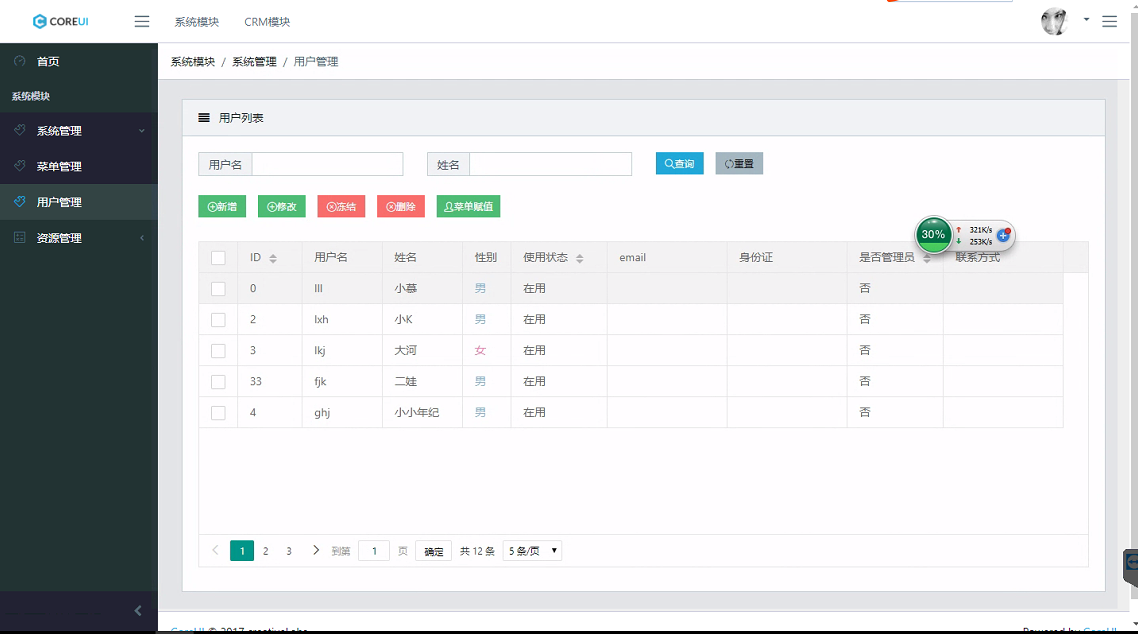Open the 5条/页 page size dropdown
This screenshot has width=1138, height=634.
pyautogui.click(x=532, y=551)
